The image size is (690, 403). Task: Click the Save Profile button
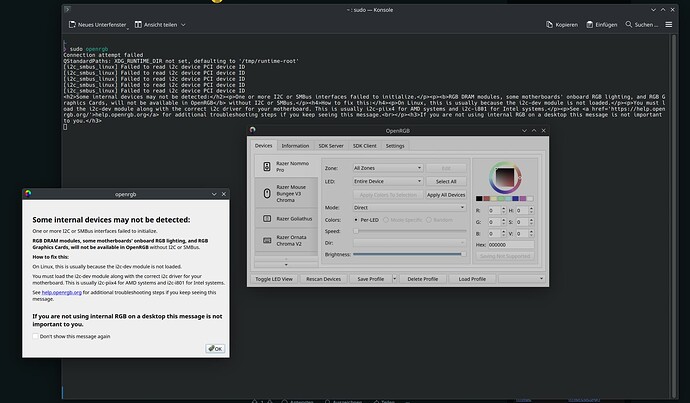(371, 279)
